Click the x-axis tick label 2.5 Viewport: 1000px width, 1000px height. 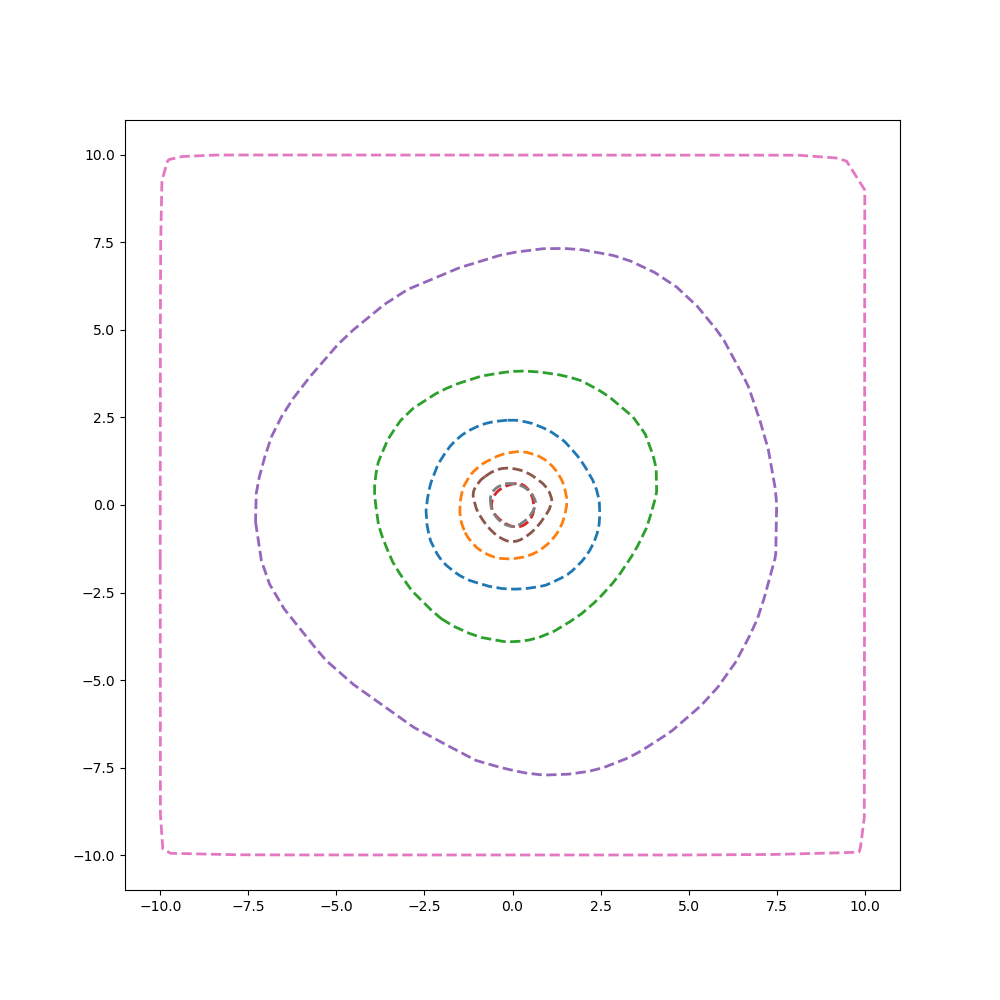(601, 906)
